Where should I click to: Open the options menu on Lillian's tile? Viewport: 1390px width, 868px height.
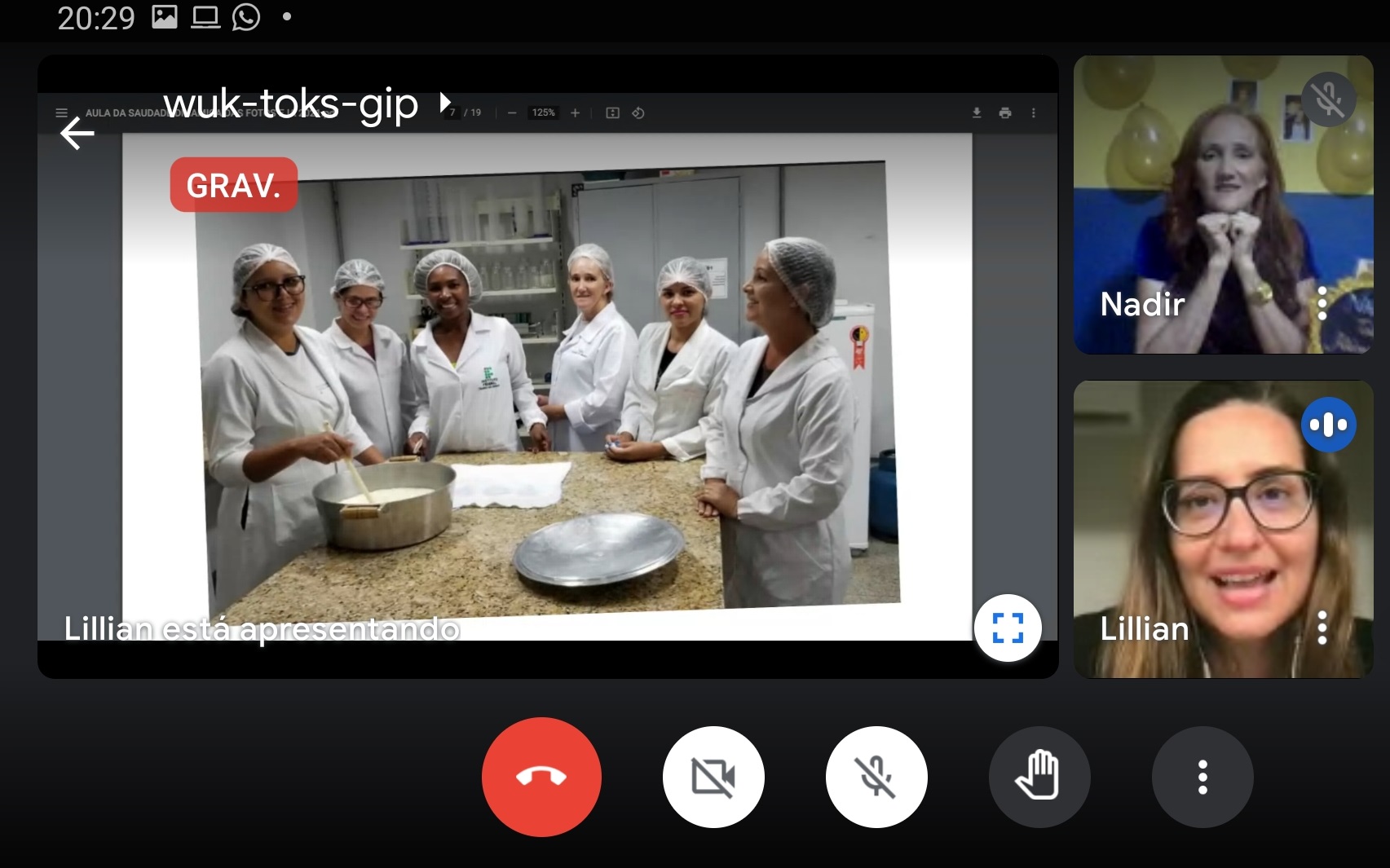point(1322,628)
